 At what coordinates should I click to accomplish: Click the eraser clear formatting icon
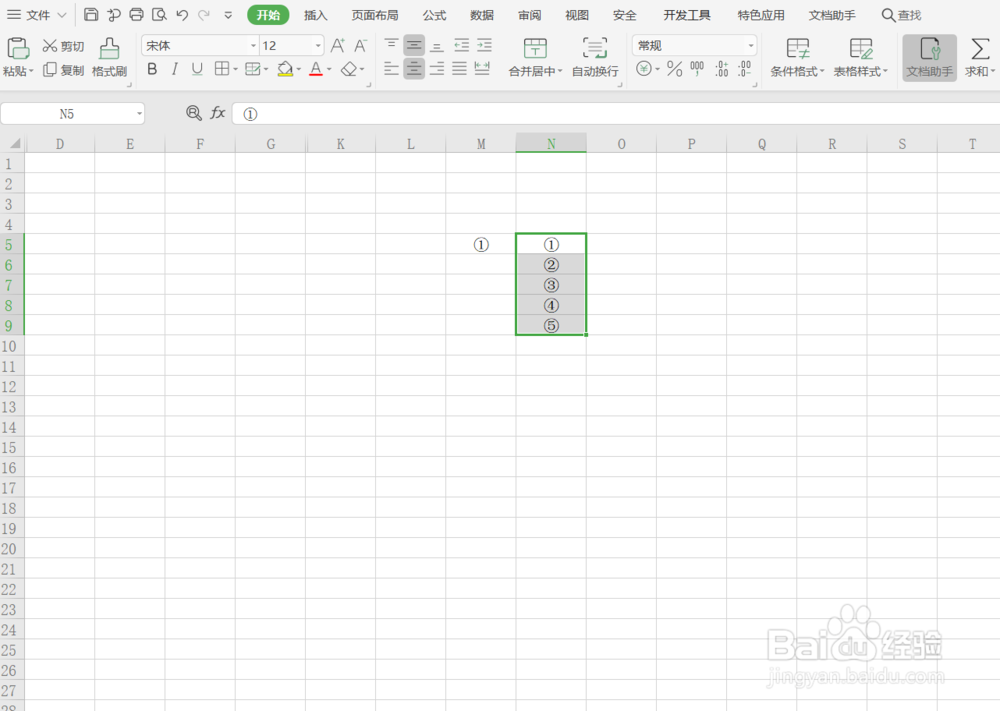pyautogui.click(x=349, y=69)
